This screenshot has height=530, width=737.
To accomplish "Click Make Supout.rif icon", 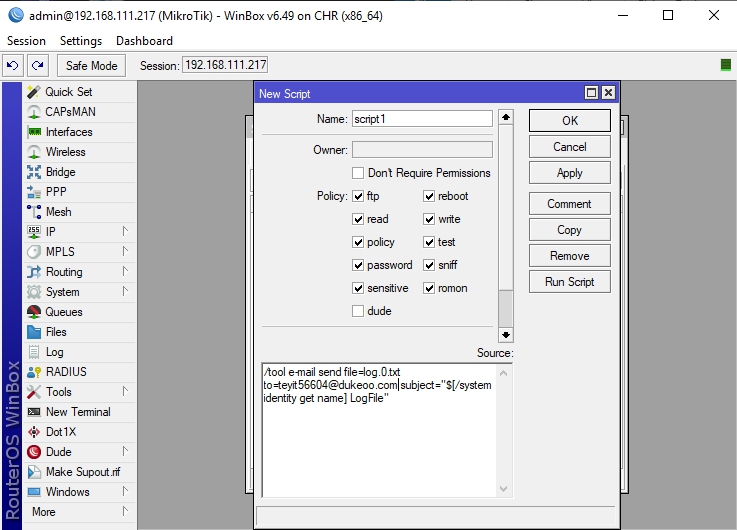I will tap(34, 472).
